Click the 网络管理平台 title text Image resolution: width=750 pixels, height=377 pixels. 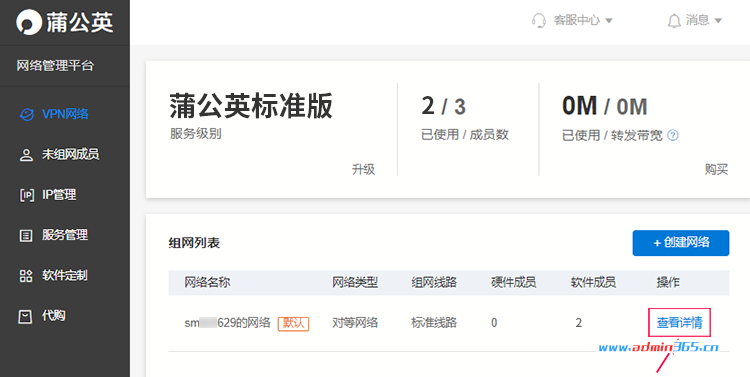(55, 66)
